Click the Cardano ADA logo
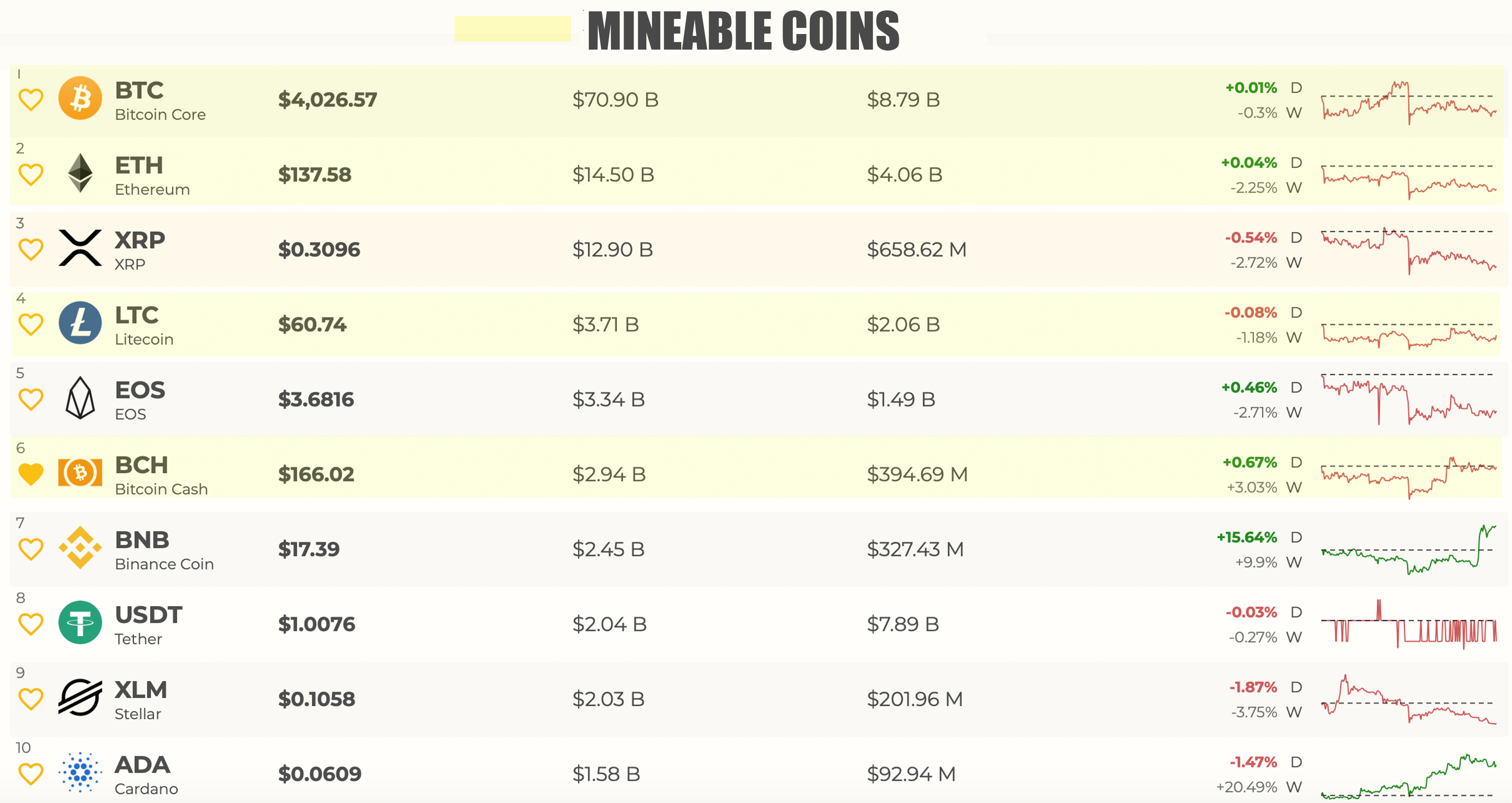Image resolution: width=1512 pixels, height=803 pixels. coord(81,773)
